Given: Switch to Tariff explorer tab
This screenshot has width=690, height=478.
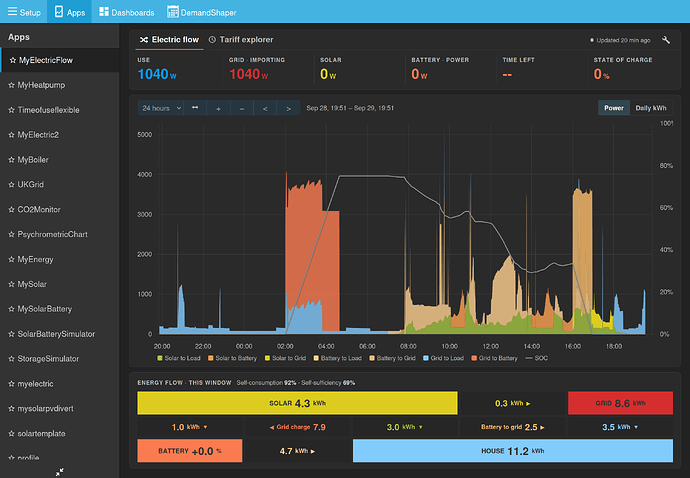Looking at the screenshot, I should coord(241,40).
